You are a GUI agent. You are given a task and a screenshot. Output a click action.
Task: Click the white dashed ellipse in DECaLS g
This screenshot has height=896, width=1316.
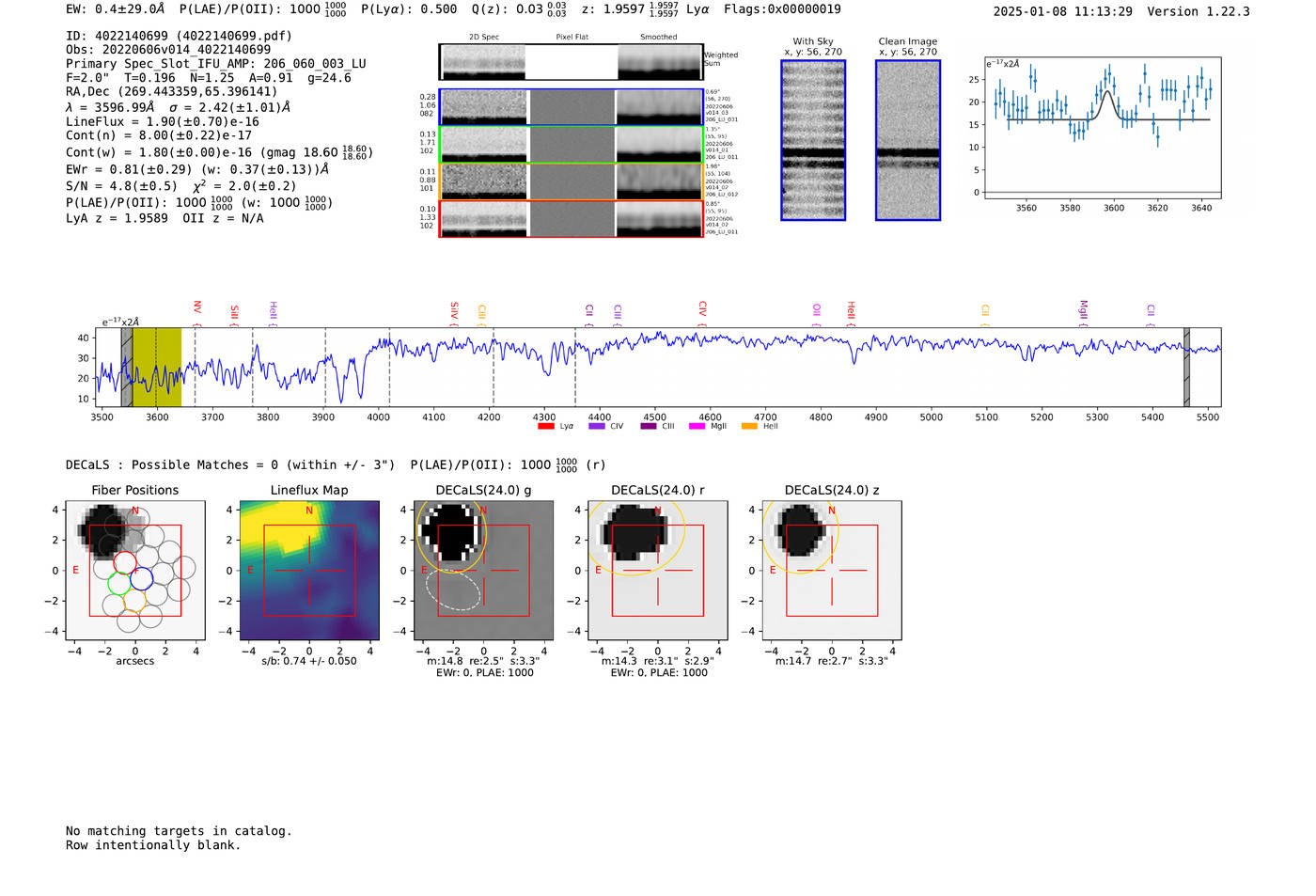pyautogui.click(x=453, y=589)
